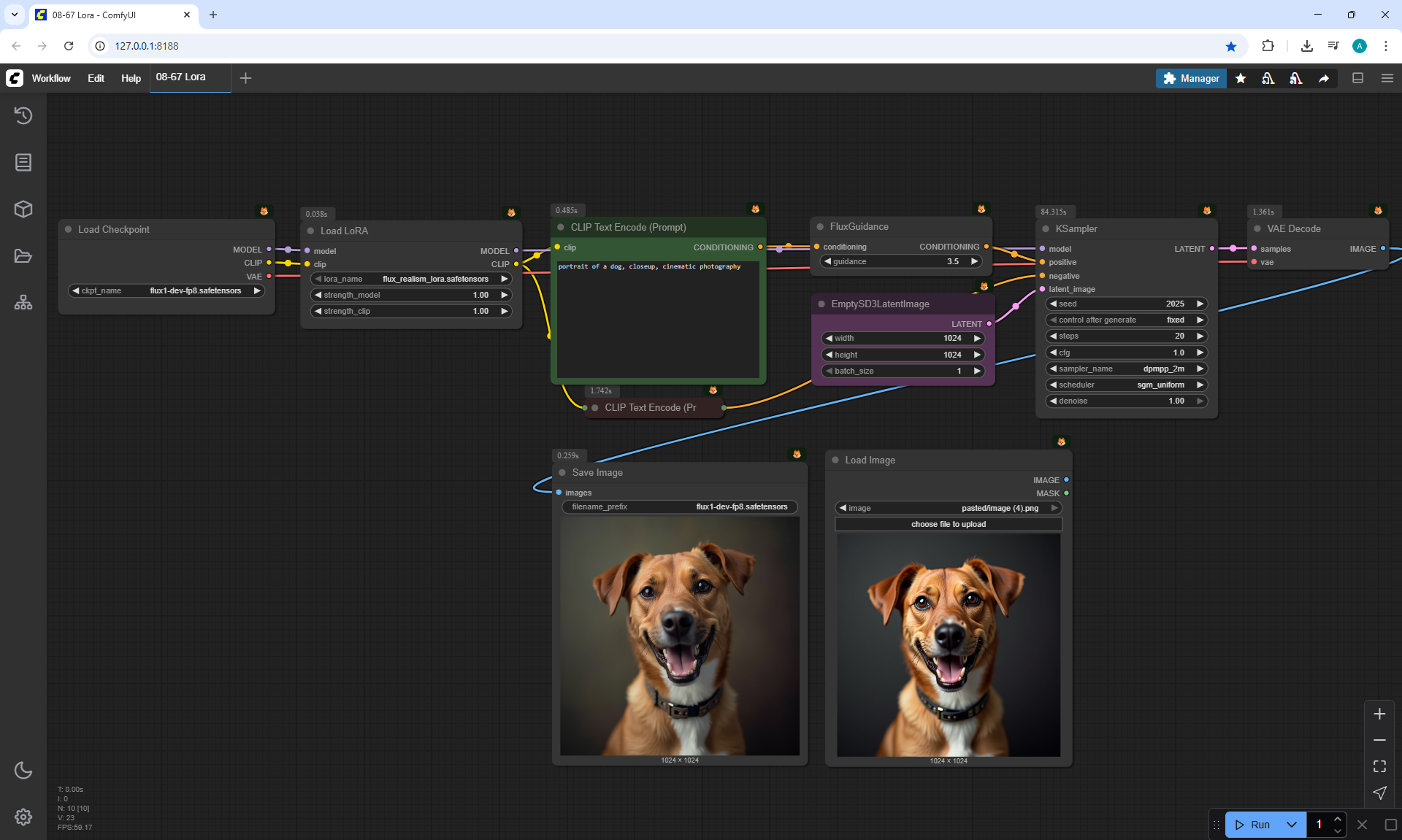Adjust the guidance 3.5 slider field
This screenshot has width=1402, height=840.
(x=902, y=261)
